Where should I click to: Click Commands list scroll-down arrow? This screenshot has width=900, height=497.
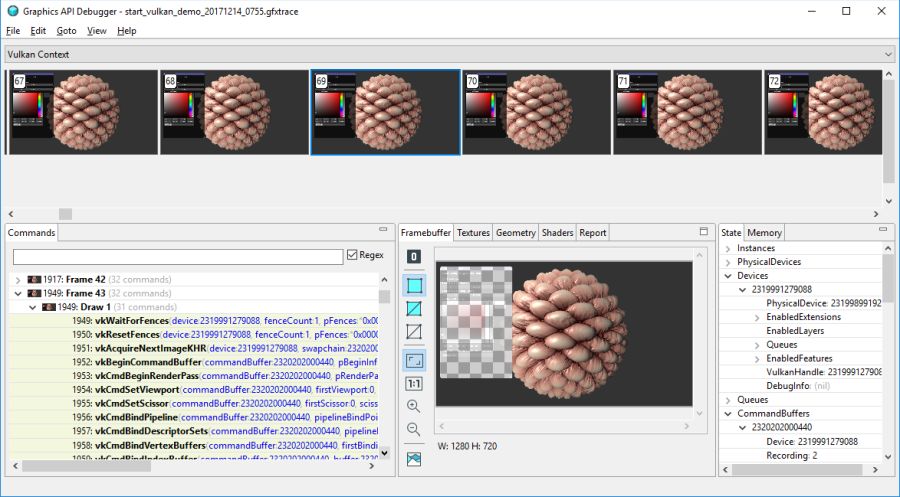tap(384, 453)
